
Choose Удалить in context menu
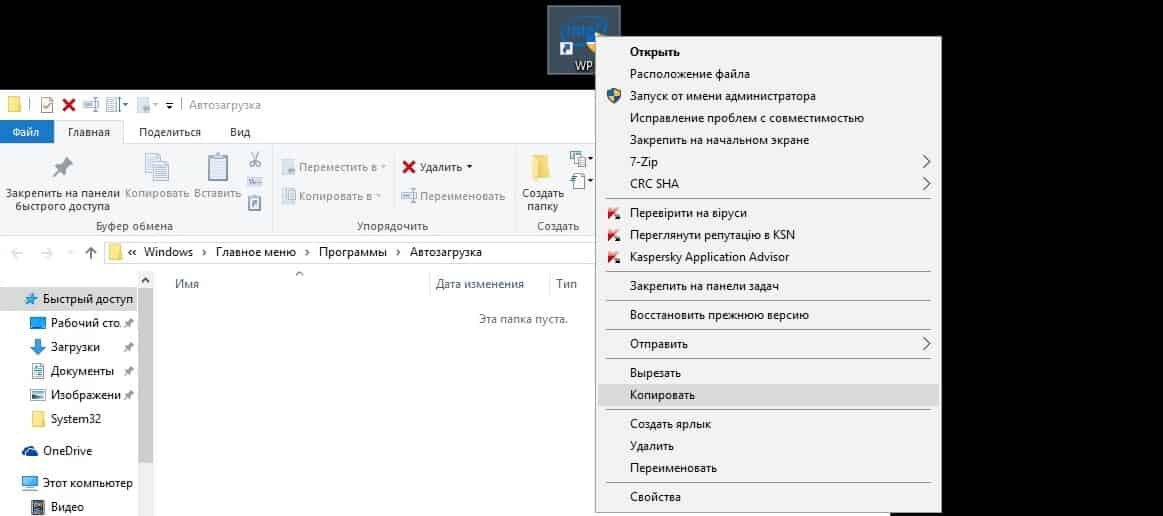pos(768,446)
